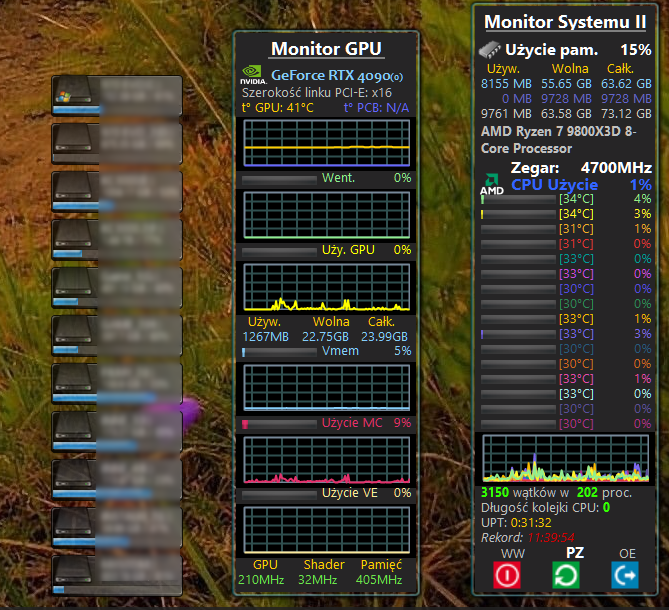This screenshot has width=669, height=610.
Task: Click the 63.58 GB value
Action: [x=566, y=114]
